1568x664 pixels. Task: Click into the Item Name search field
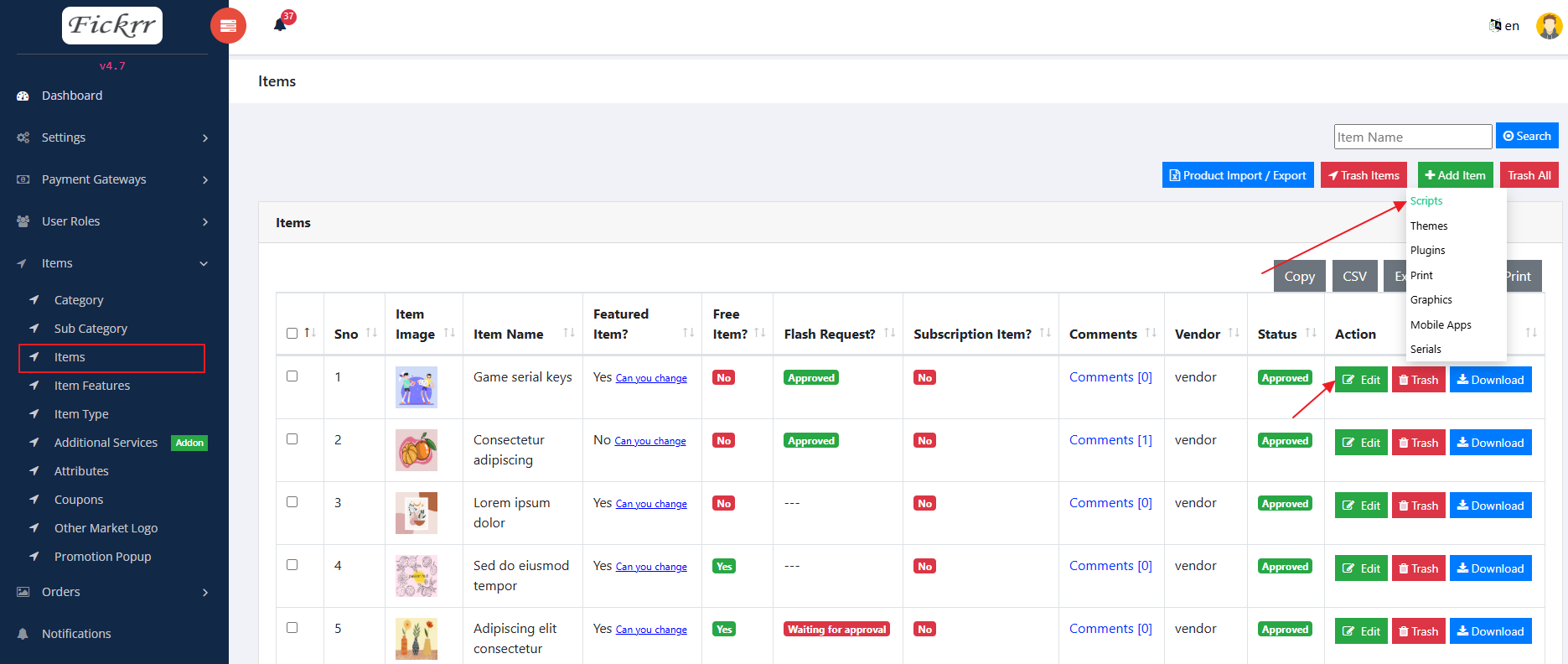(x=1412, y=137)
